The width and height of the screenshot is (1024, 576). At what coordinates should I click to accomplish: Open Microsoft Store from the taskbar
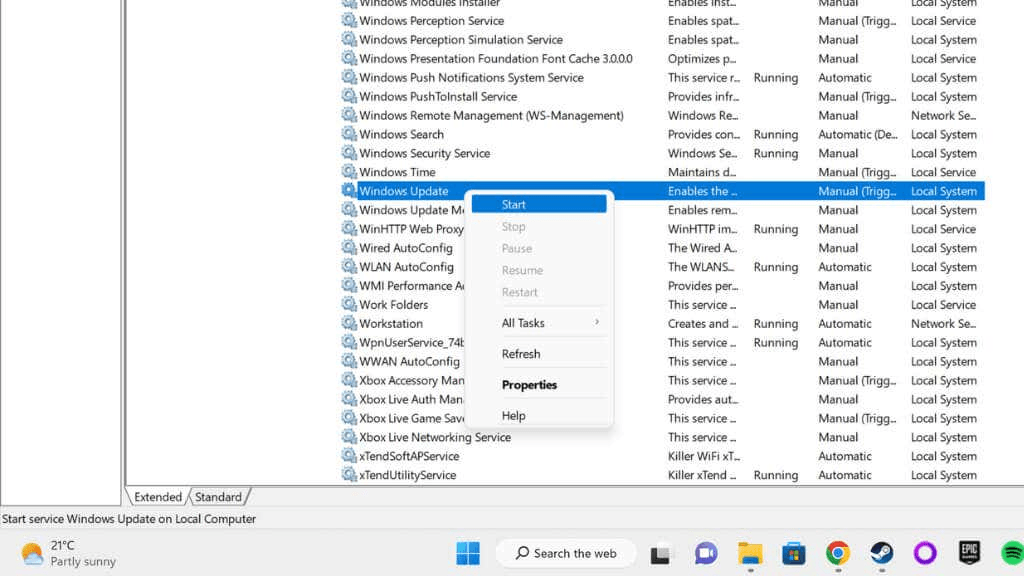[793, 554]
